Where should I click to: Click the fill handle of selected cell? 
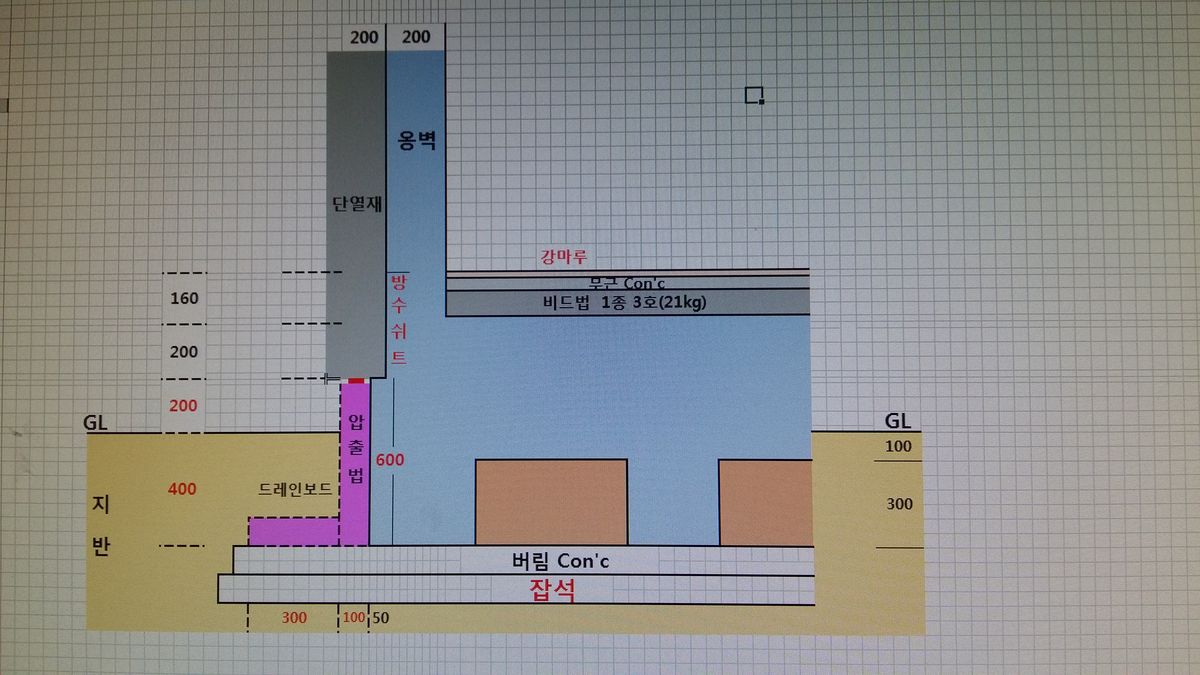click(x=761, y=101)
